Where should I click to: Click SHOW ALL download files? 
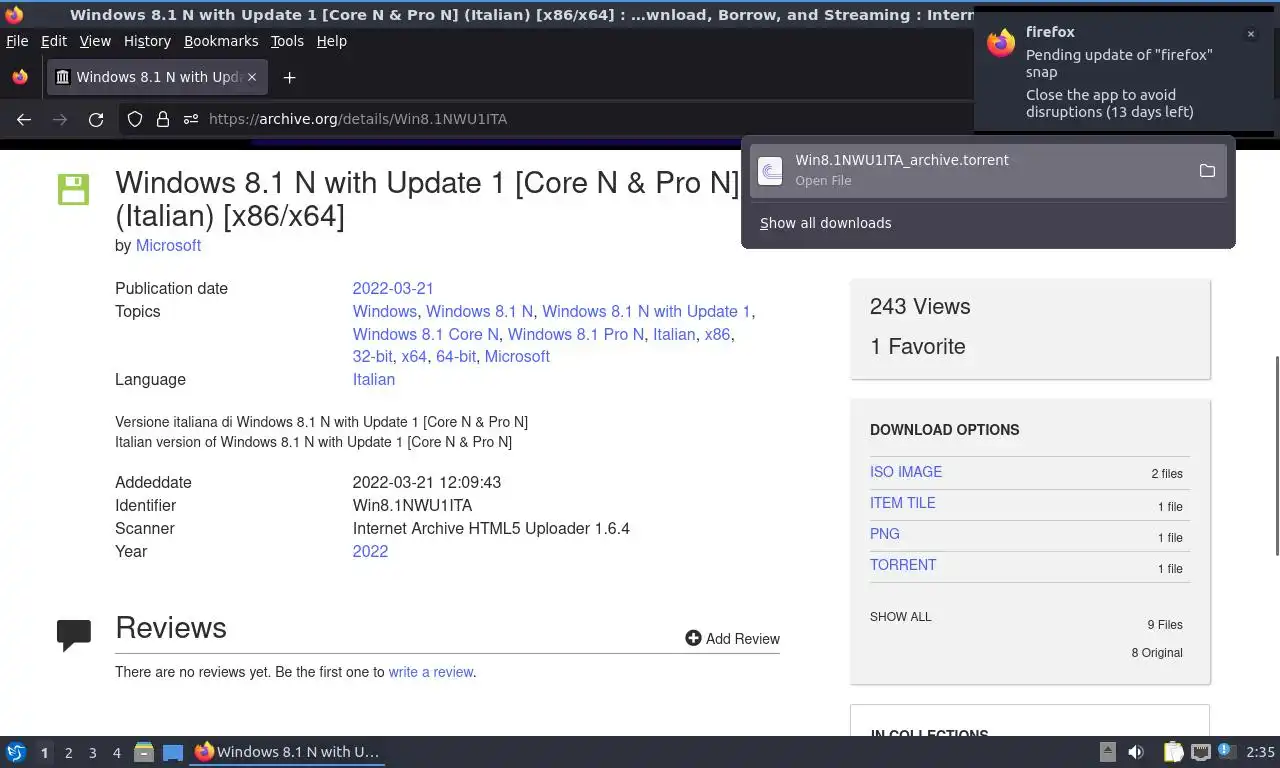point(900,617)
